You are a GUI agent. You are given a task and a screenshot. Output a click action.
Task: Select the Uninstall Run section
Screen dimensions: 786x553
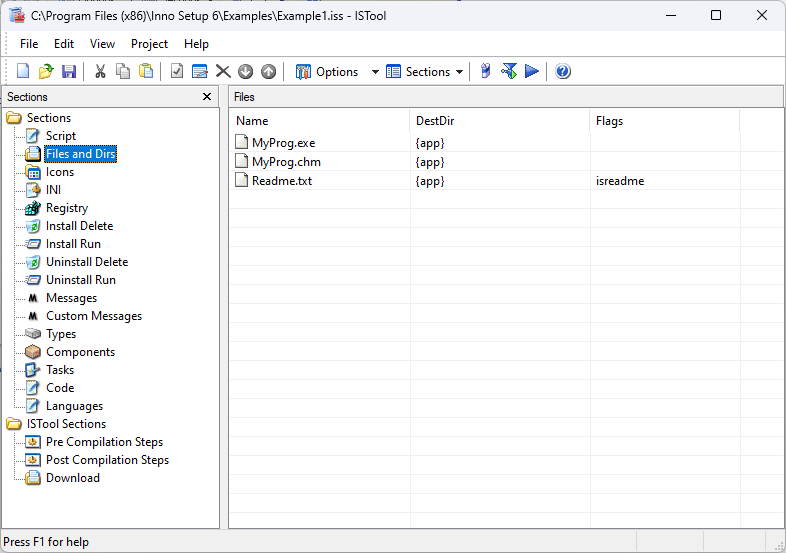[81, 280]
